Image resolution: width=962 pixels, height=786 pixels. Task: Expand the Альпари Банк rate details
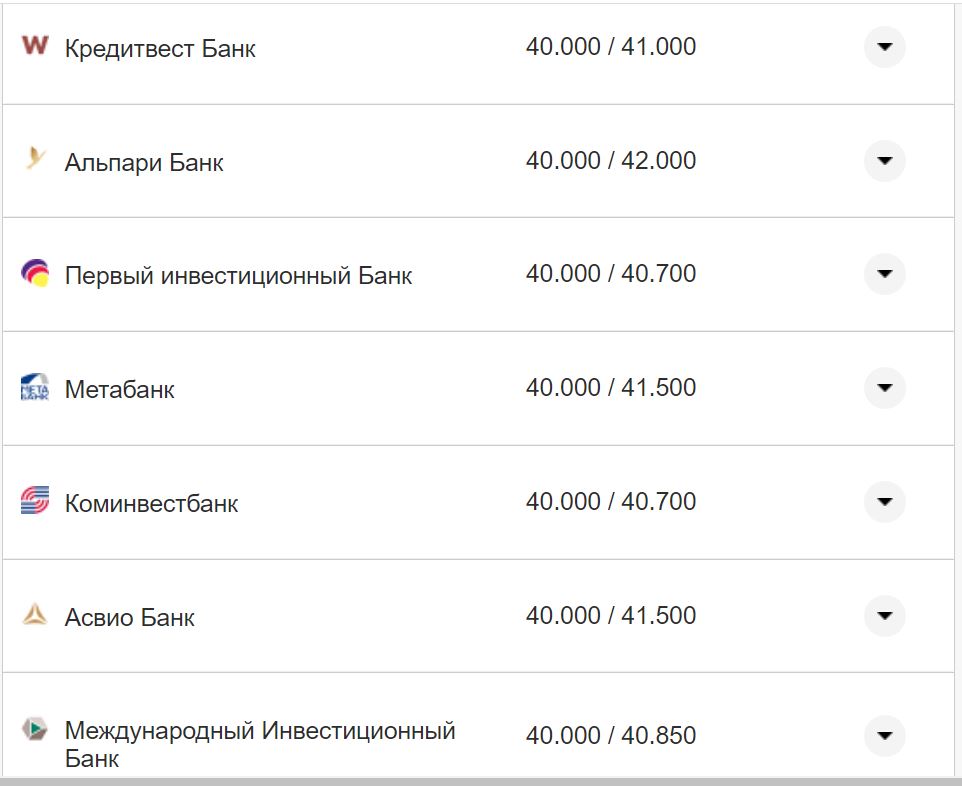click(x=884, y=160)
